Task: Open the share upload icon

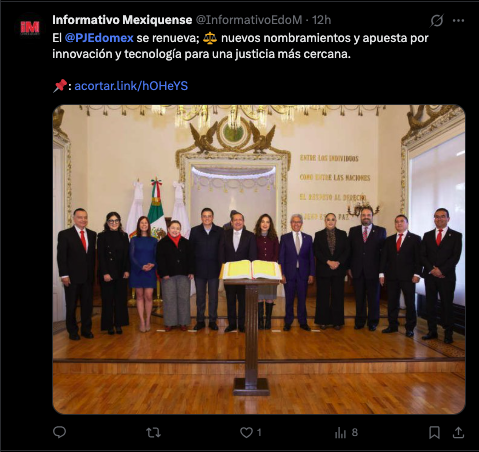Action: click(458, 432)
